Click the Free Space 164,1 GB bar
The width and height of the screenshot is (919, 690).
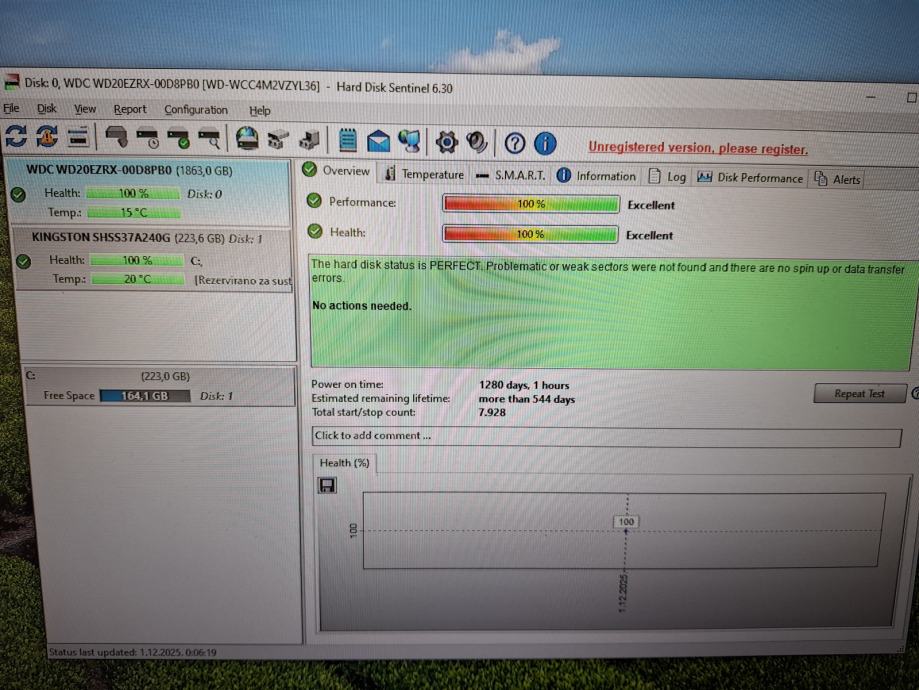[145, 396]
